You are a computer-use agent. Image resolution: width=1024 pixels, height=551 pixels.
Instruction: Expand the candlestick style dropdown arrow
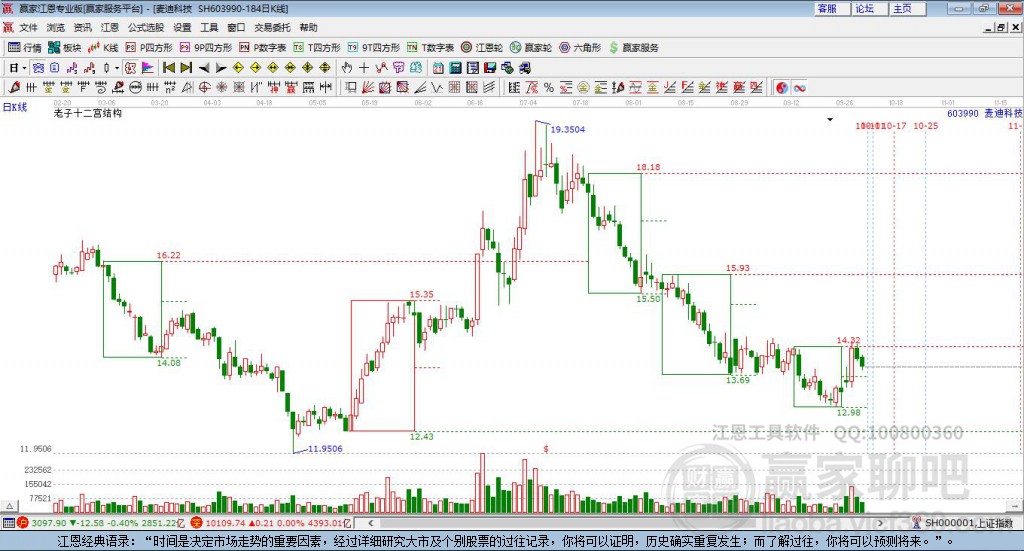click(x=116, y=68)
